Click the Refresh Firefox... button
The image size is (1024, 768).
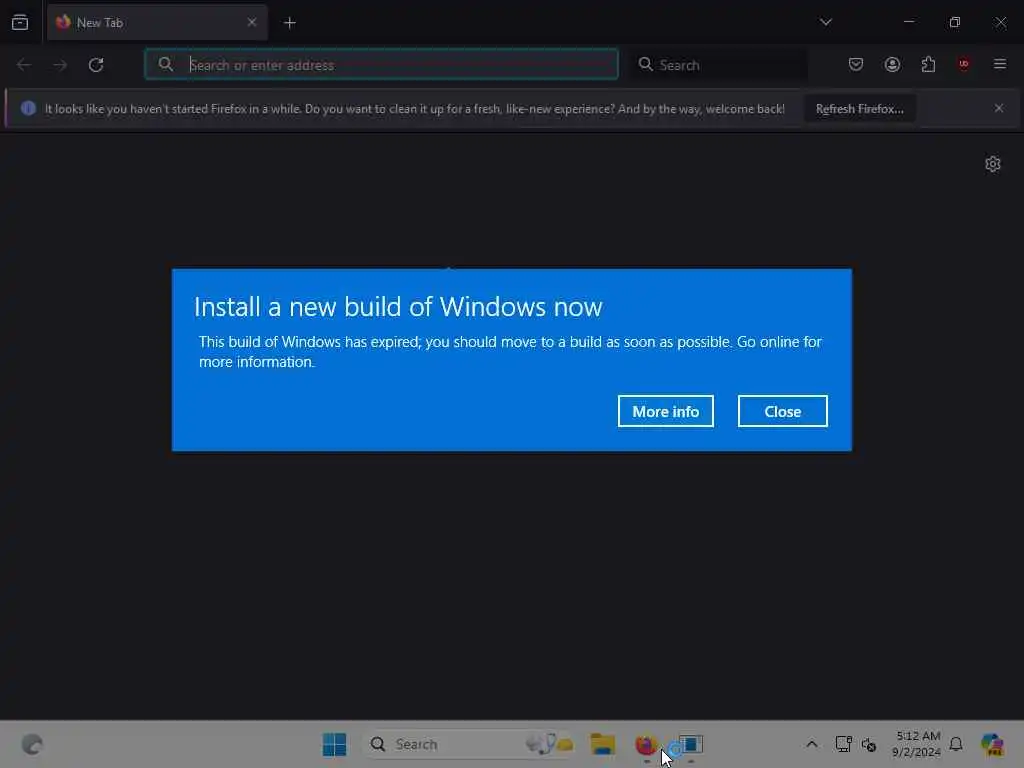pyautogui.click(x=859, y=109)
